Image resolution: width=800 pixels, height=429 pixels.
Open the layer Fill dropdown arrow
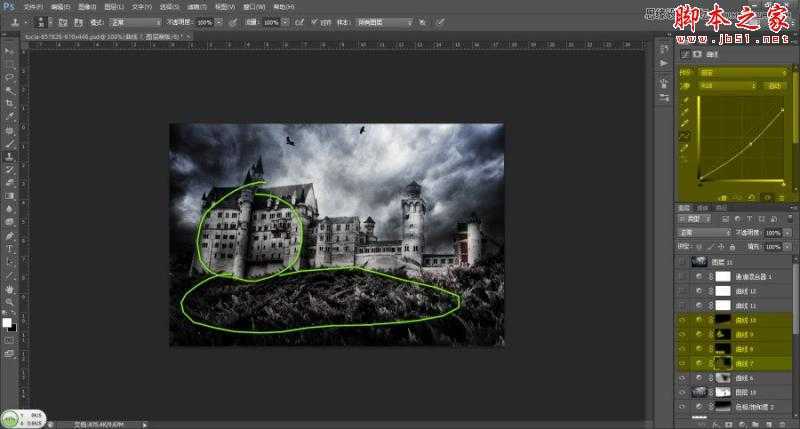pyautogui.click(x=787, y=246)
